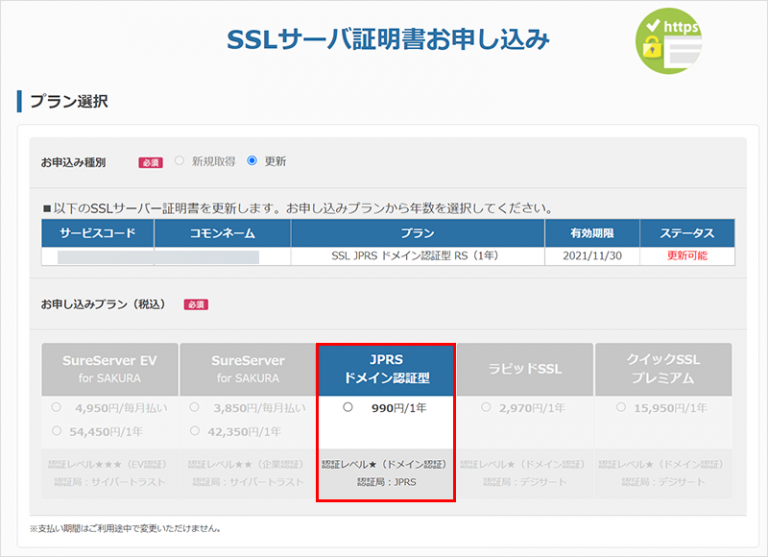Select the 更新 radio button
Viewport: 768px width, 557px height.
[x=252, y=160]
